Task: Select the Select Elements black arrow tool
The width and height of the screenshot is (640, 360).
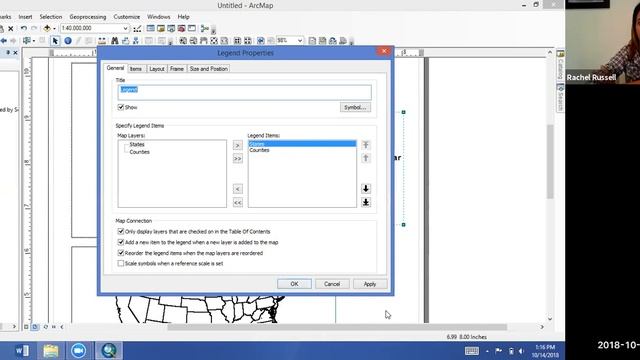Action: [x=55, y=41]
